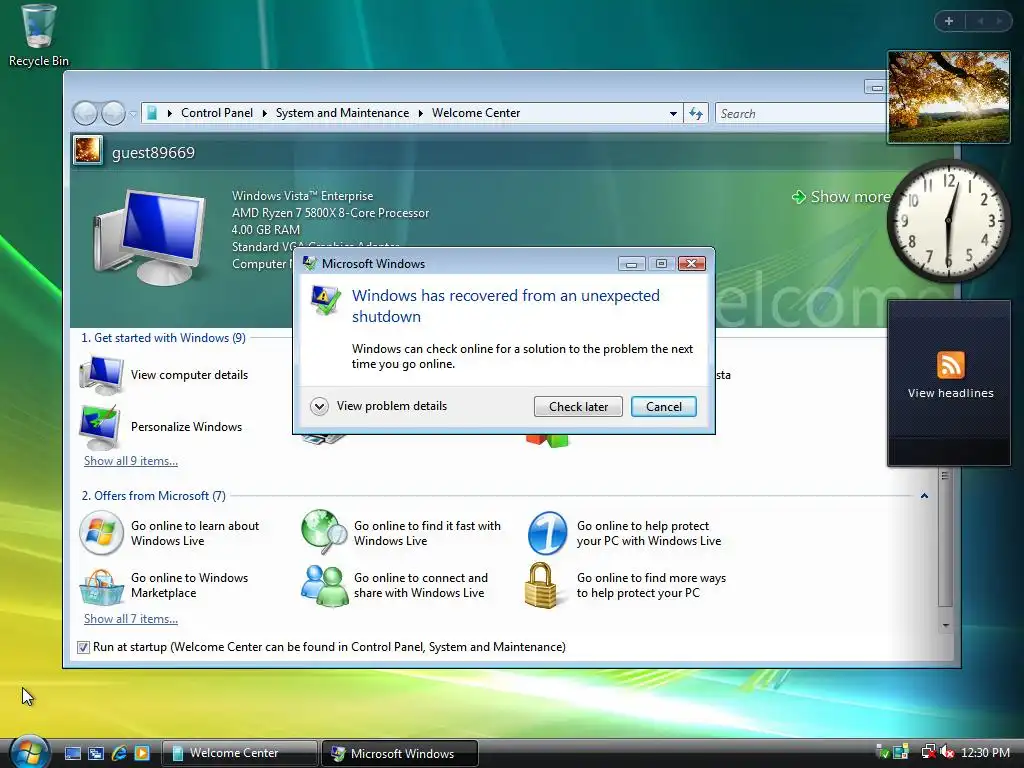
Task: Open the Windows Start orb
Action: (29, 752)
